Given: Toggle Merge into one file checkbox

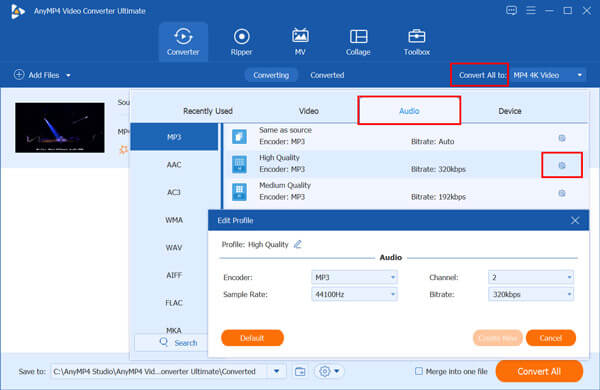Looking at the screenshot, I should pos(419,371).
